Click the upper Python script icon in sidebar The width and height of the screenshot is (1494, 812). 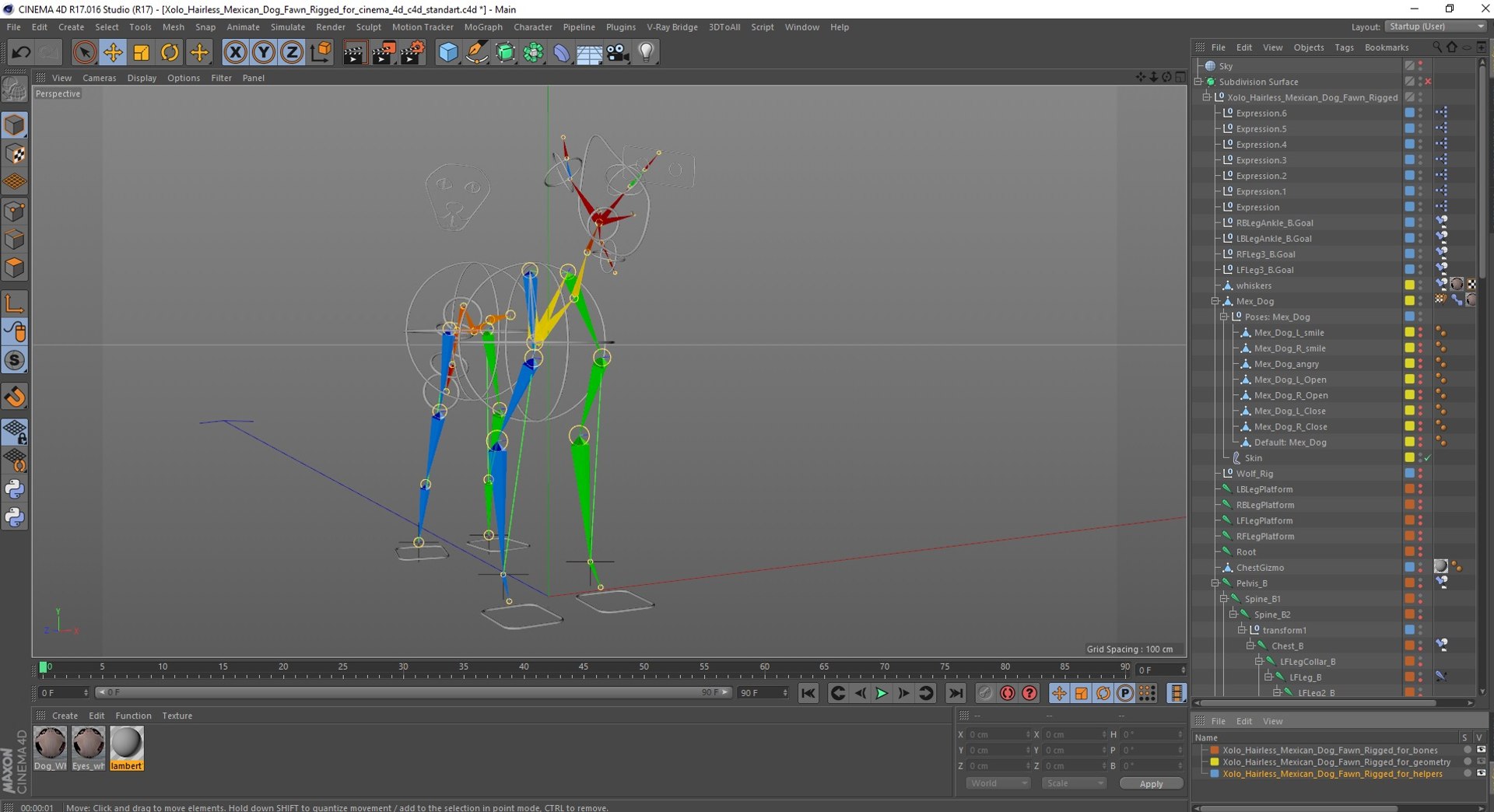[15, 489]
